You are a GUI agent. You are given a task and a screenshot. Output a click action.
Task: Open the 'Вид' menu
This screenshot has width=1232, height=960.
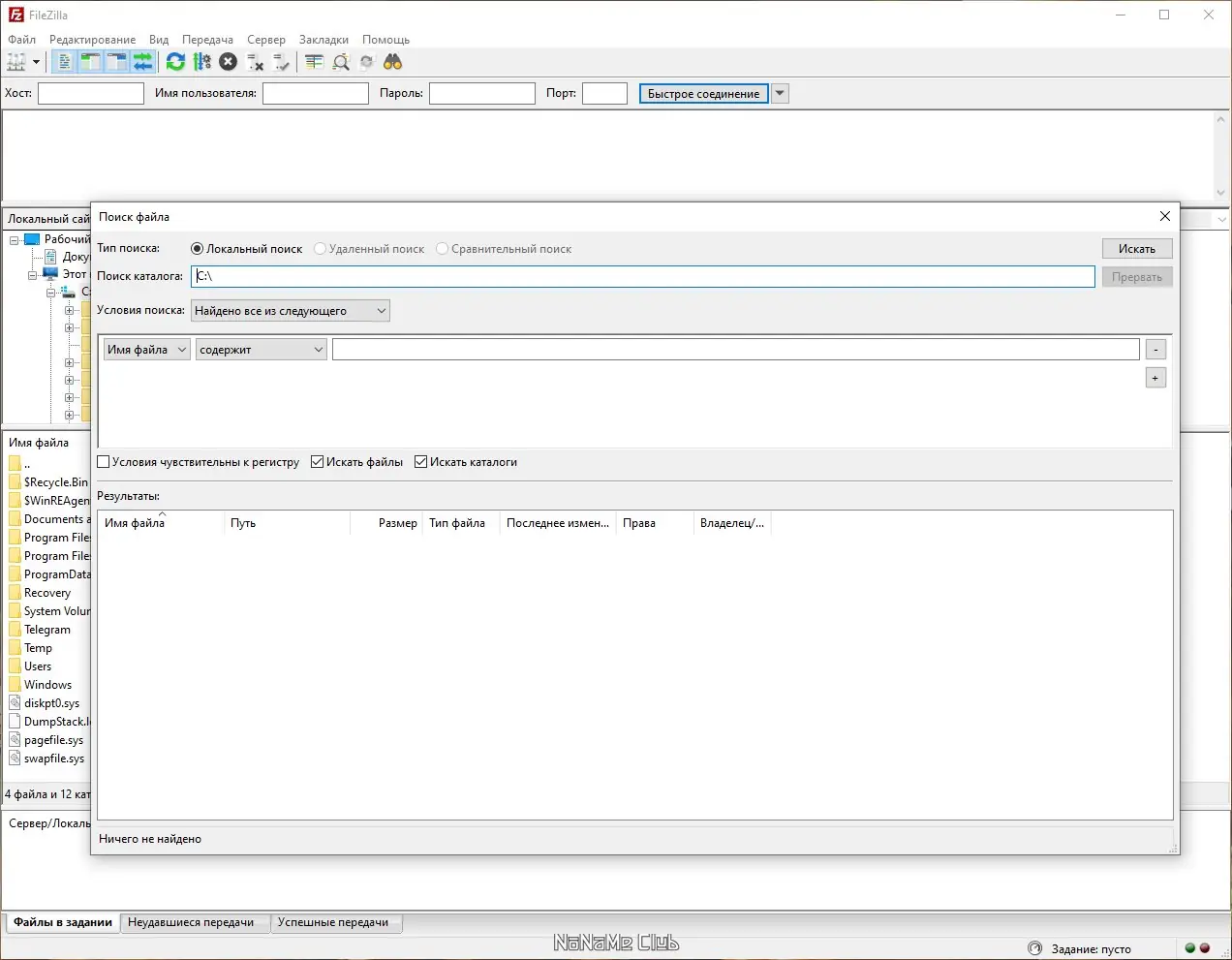(x=159, y=40)
